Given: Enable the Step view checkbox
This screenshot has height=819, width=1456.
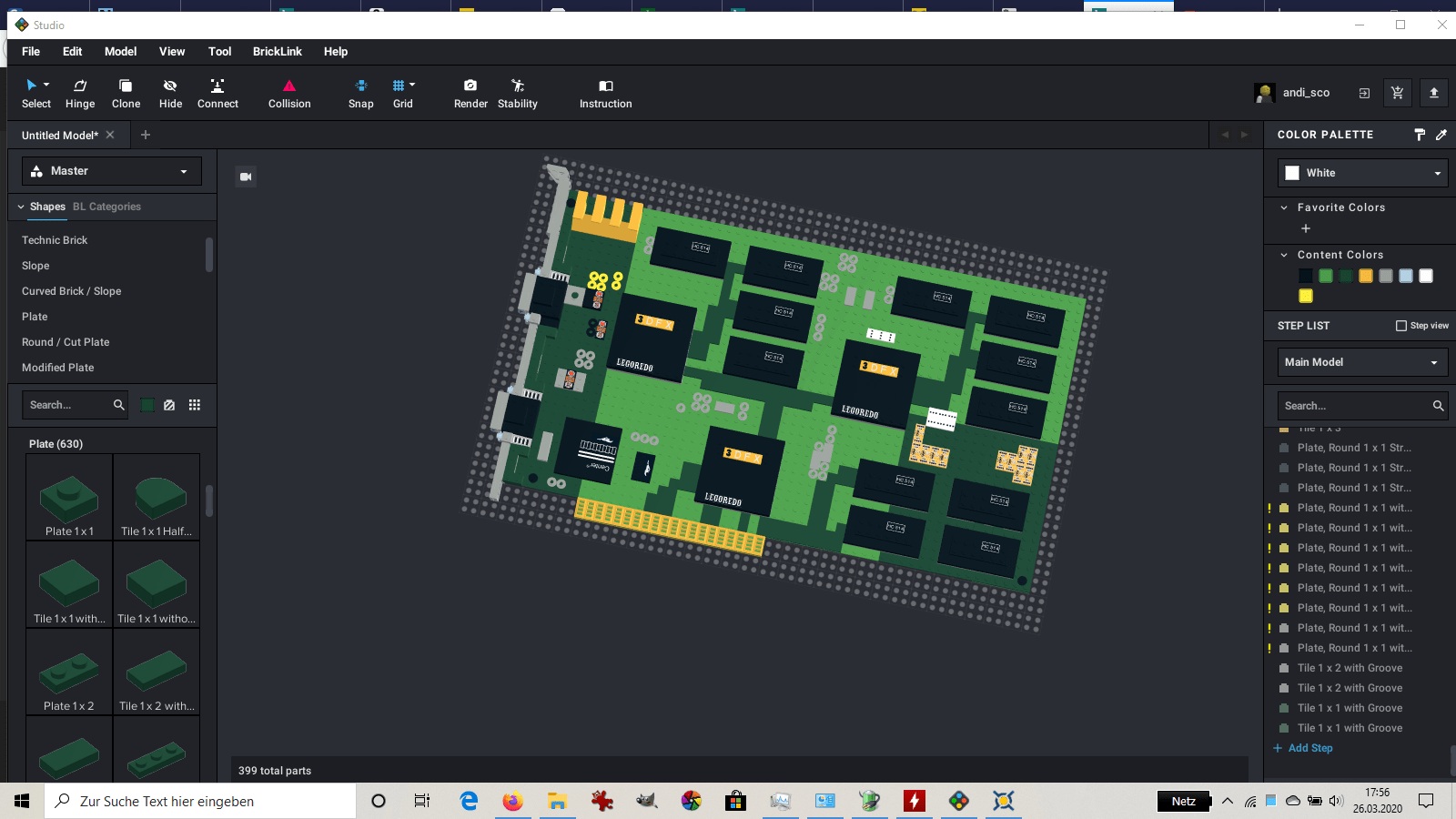Looking at the screenshot, I should [x=1401, y=326].
